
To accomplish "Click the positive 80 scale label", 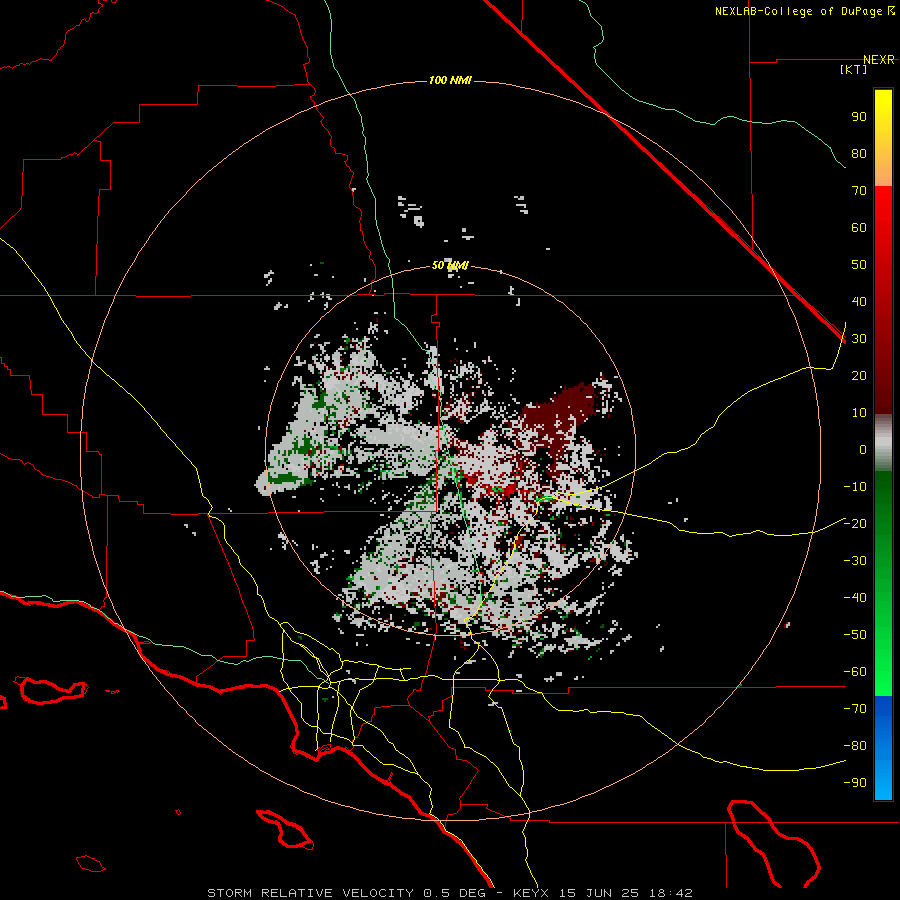I will 859,153.
